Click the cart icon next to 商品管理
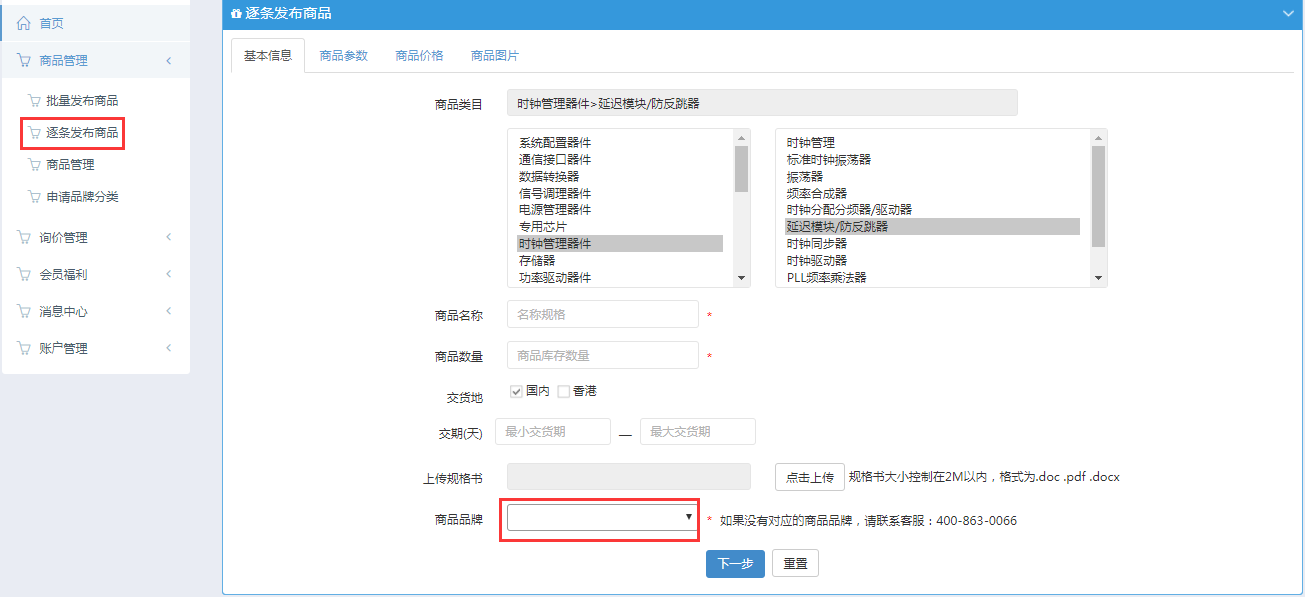 23,61
